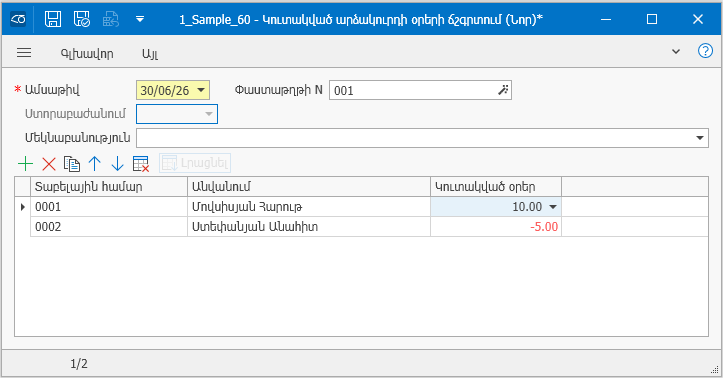This screenshot has height=378, width=723.
Task: Open the quick access toolbar dropdown arrow
Action: (140, 19)
